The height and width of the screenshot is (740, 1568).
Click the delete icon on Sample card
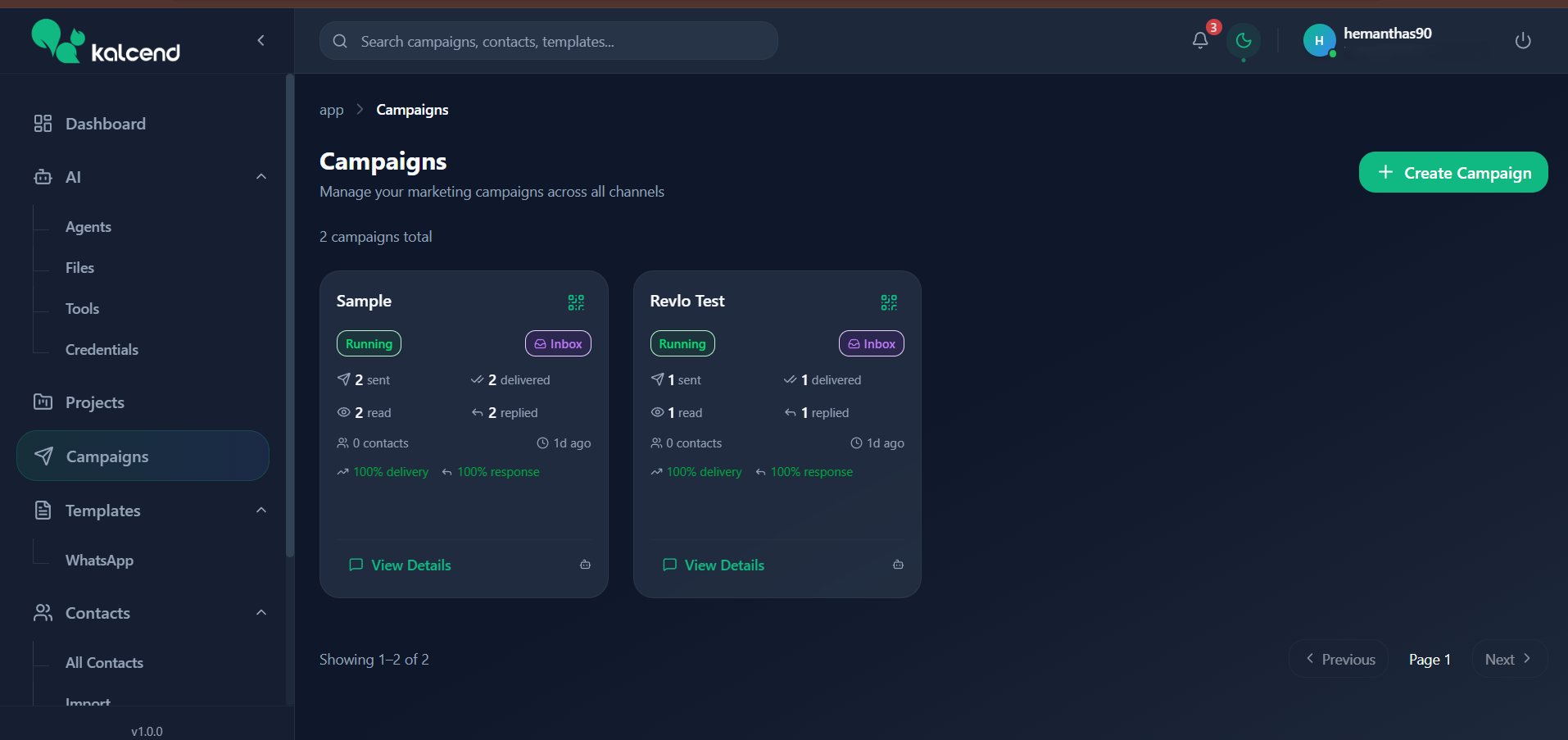(x=585, y=565)
